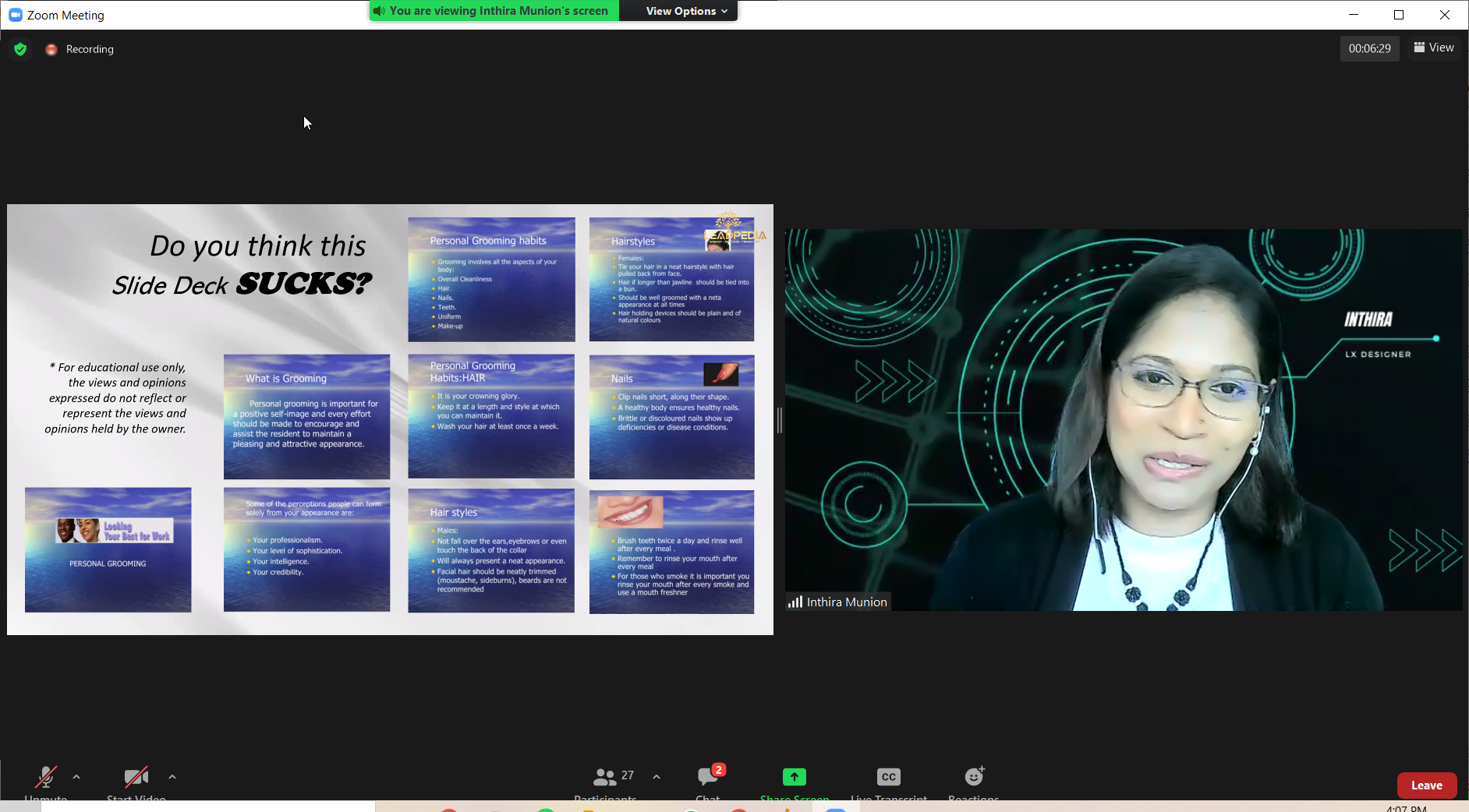Expand the View Options dropdown
The height and width of the screenshot is (812, 1469).
pyautogui.click(x=686, y=11)
